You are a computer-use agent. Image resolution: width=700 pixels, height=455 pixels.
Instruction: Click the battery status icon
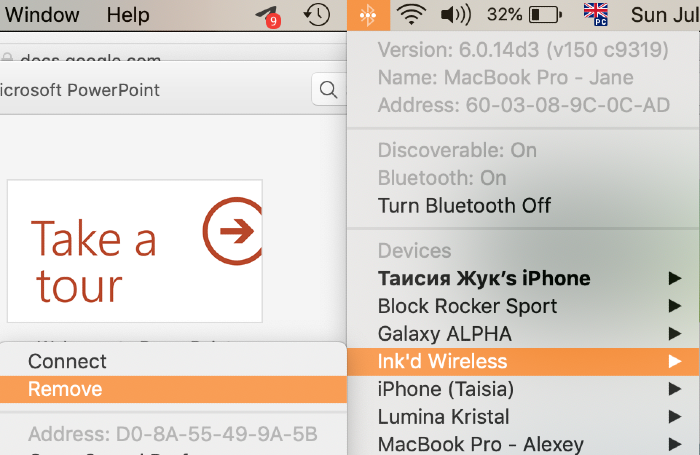point(546,15)
